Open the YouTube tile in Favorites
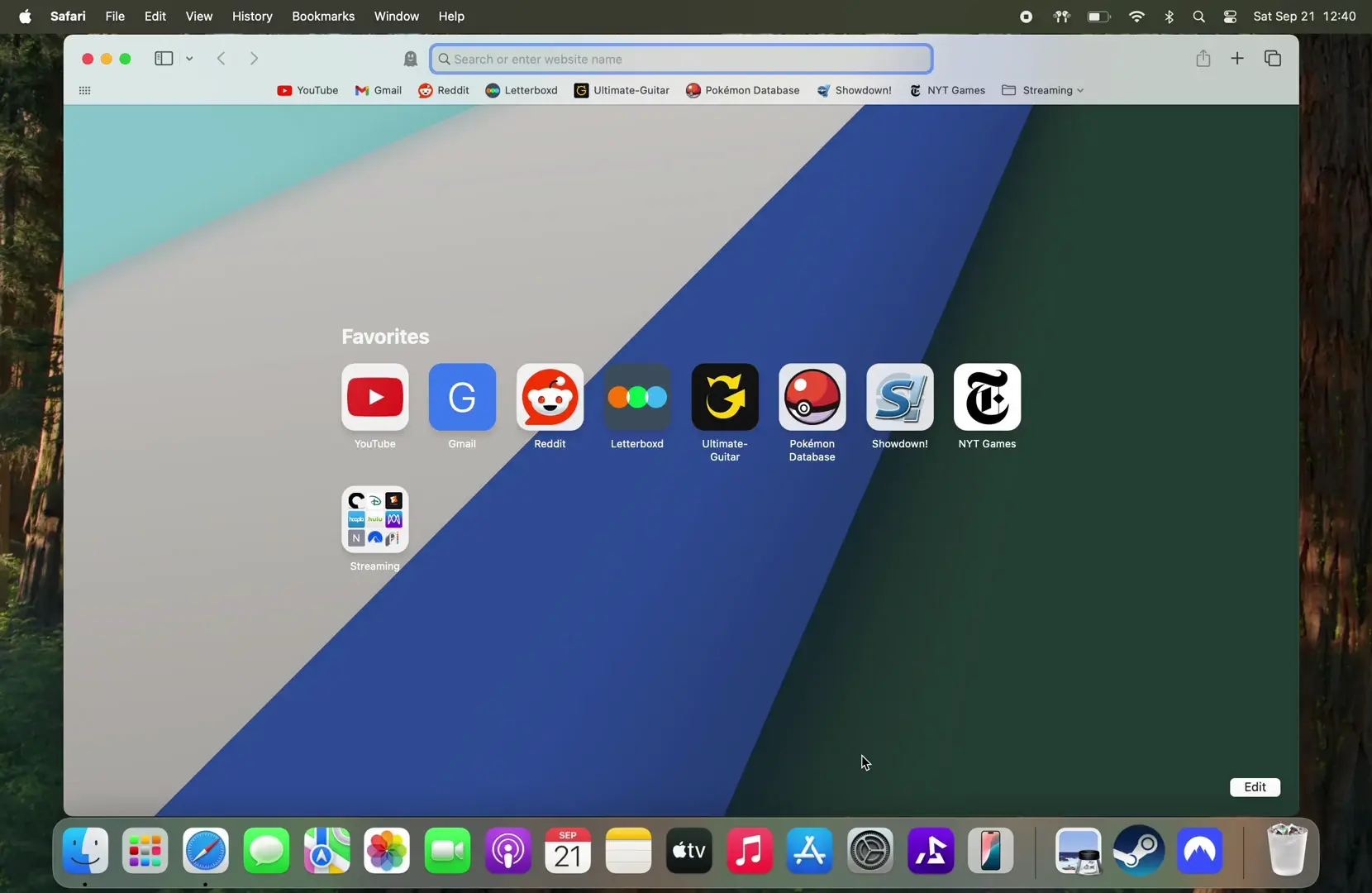 [375, 398]
